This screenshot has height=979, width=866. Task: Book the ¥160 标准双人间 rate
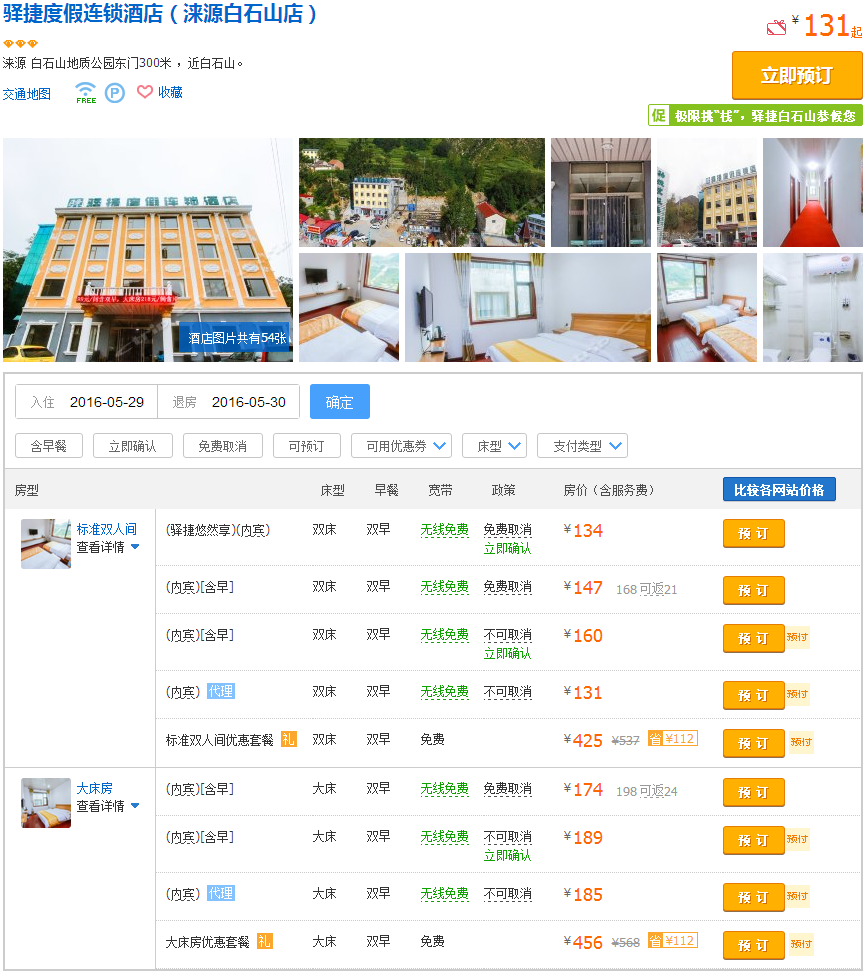(x=753, y=638)
